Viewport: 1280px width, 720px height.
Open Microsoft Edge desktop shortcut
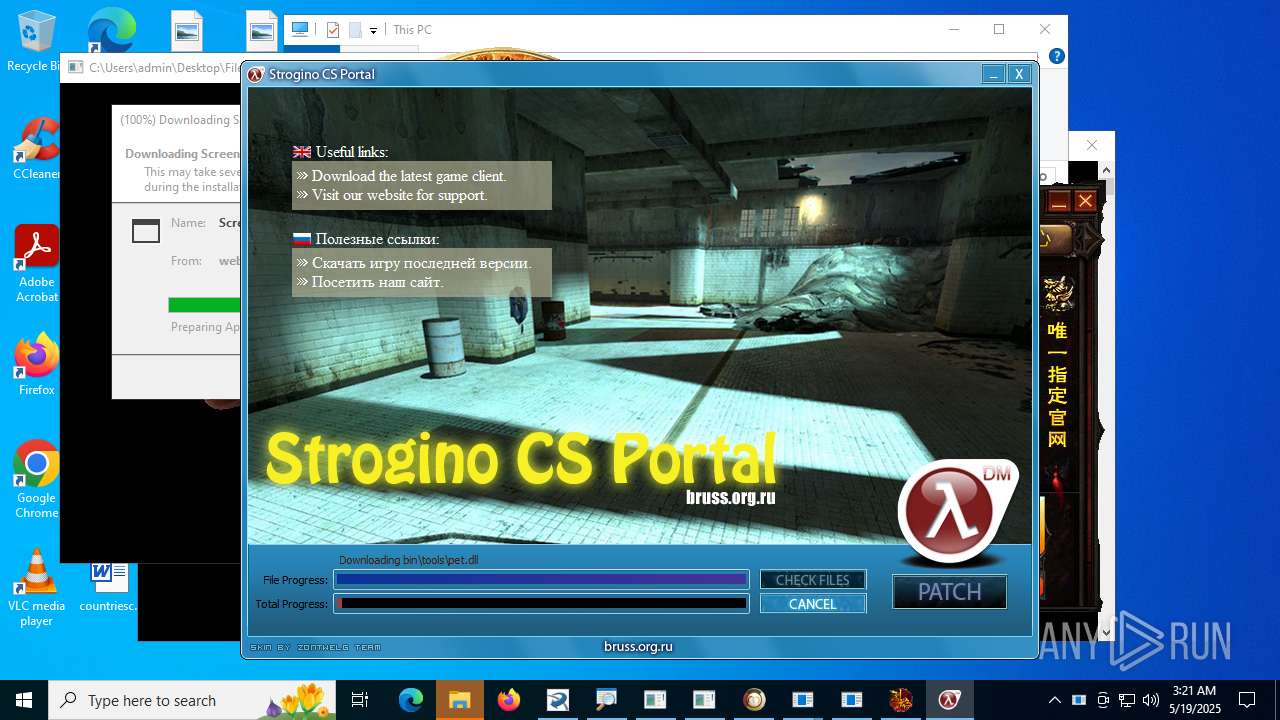click(x=110, y=32)
